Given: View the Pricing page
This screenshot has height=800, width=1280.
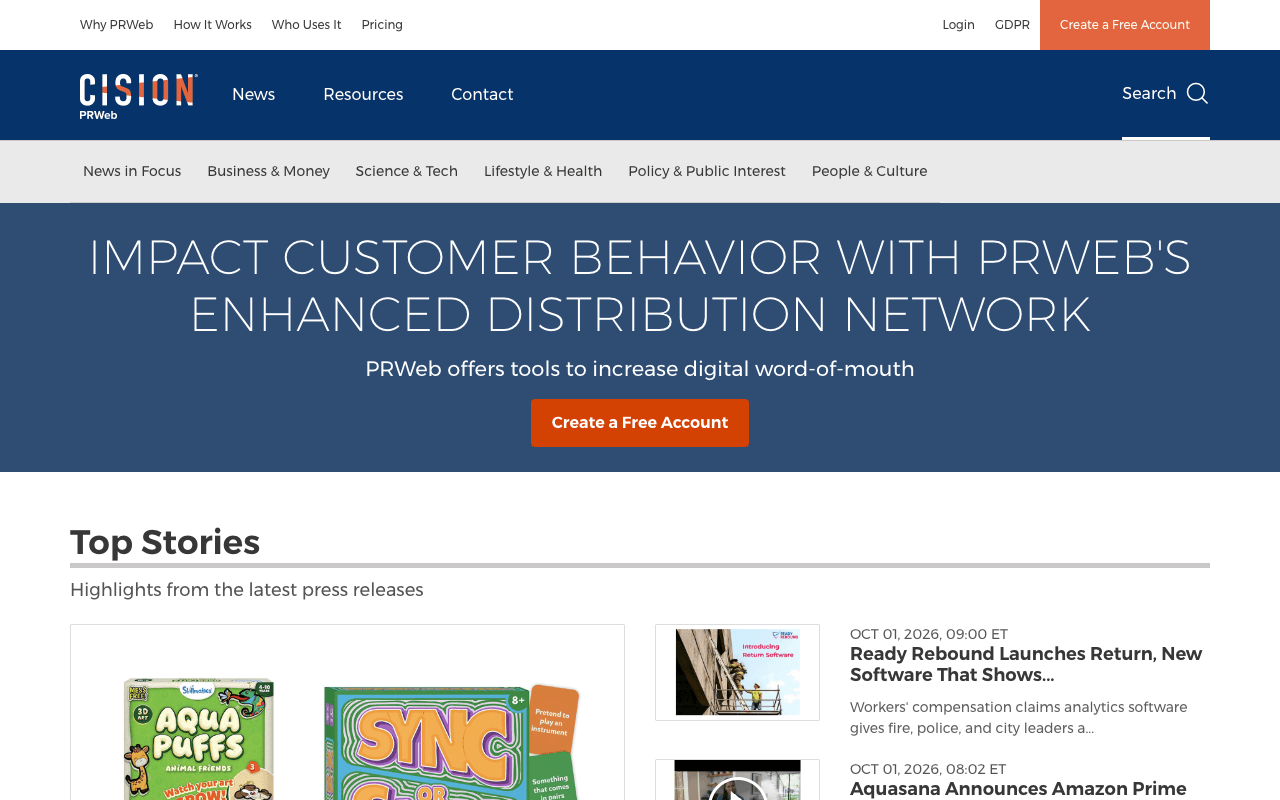Looking at the screenshot, I should (382, 25).
